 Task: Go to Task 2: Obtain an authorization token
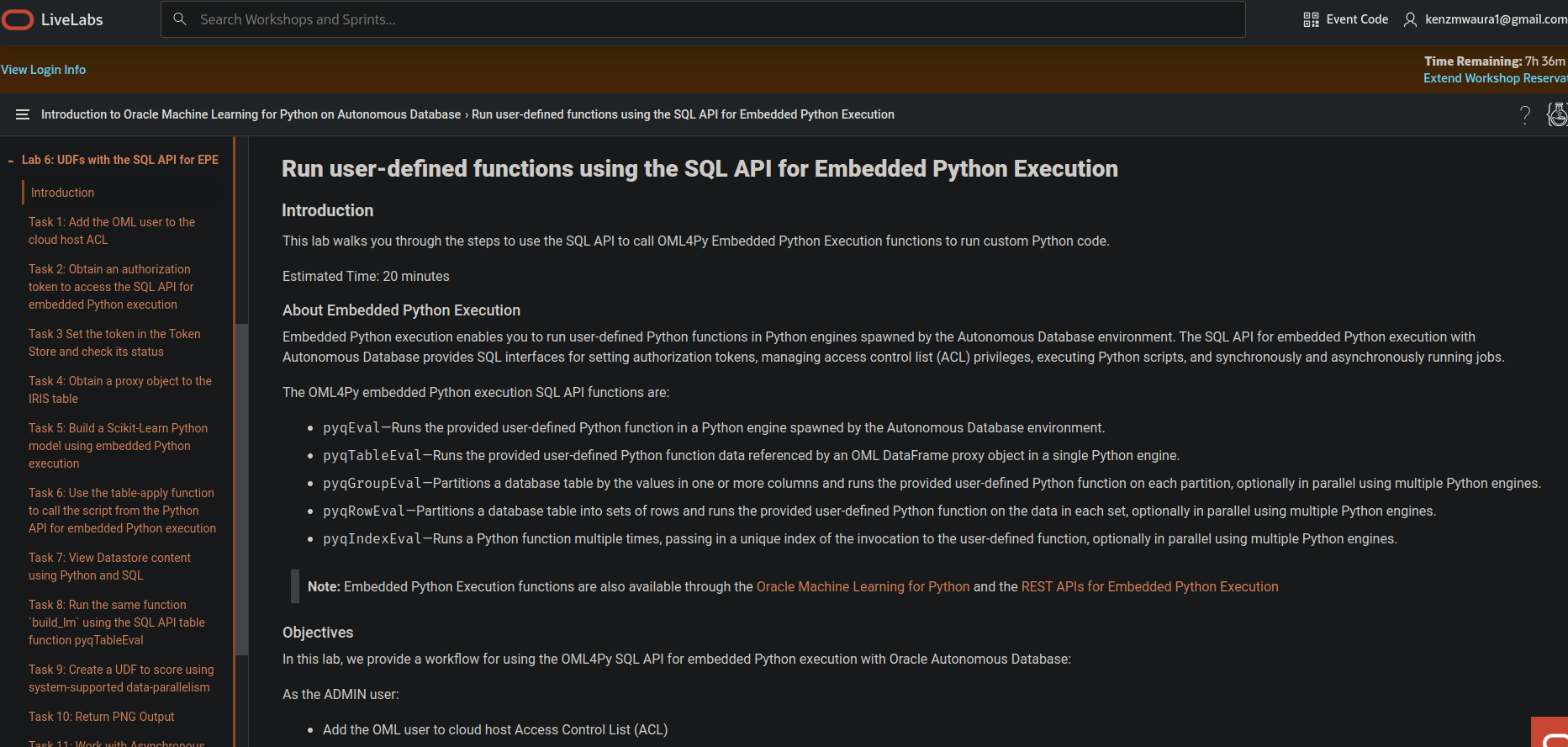[111, 287]
